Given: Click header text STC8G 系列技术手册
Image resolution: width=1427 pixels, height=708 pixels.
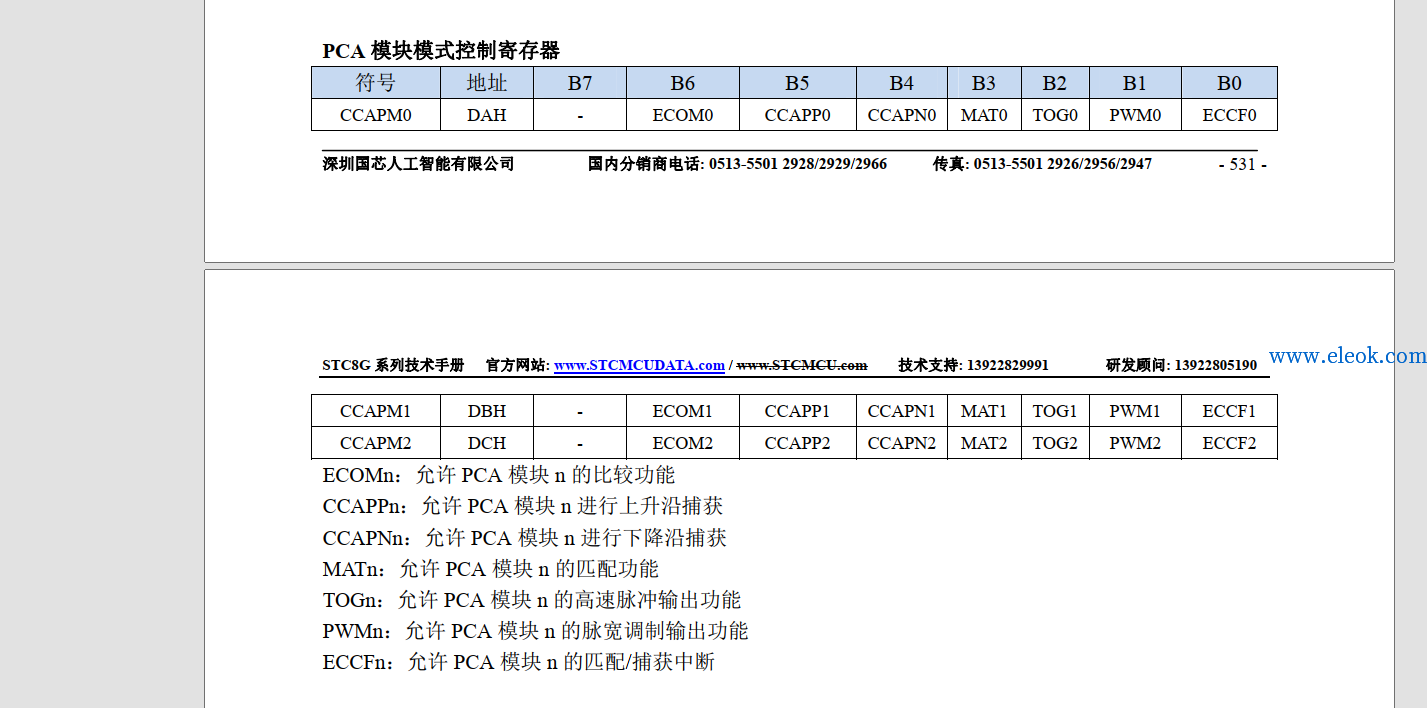Looking at the screenshot, I should point(393,365).
